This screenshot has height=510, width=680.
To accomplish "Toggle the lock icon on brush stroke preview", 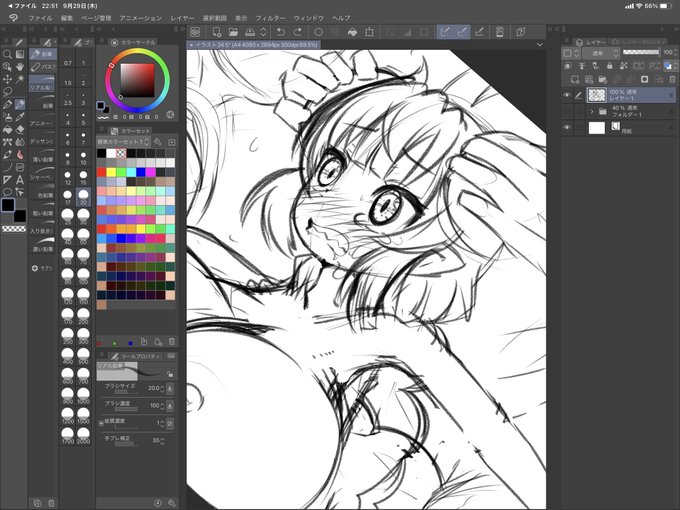I will pyautogui.click(x=170, y=373).
